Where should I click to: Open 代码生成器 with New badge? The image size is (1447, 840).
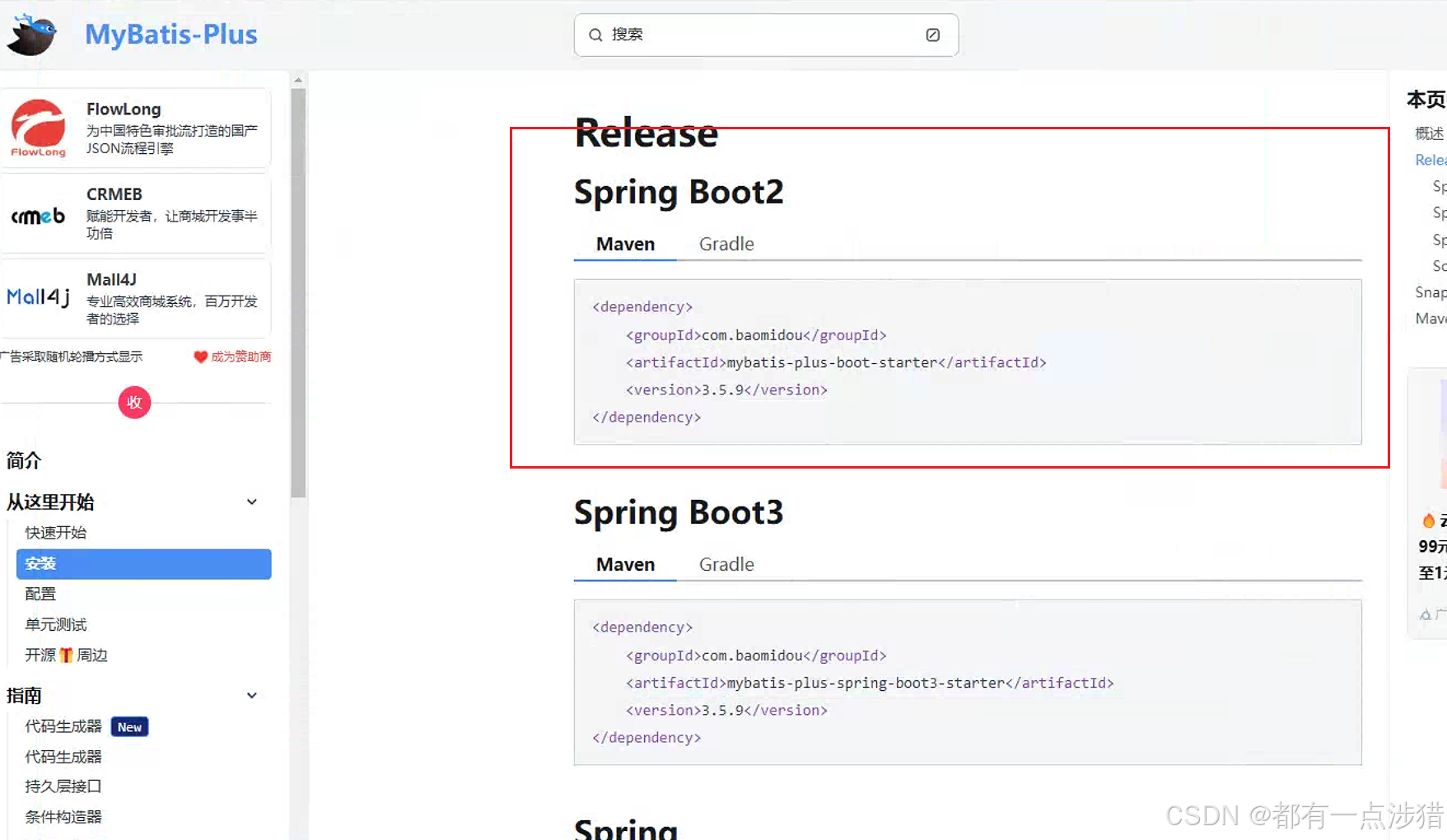pyautogui.click(x=86, y=726)
